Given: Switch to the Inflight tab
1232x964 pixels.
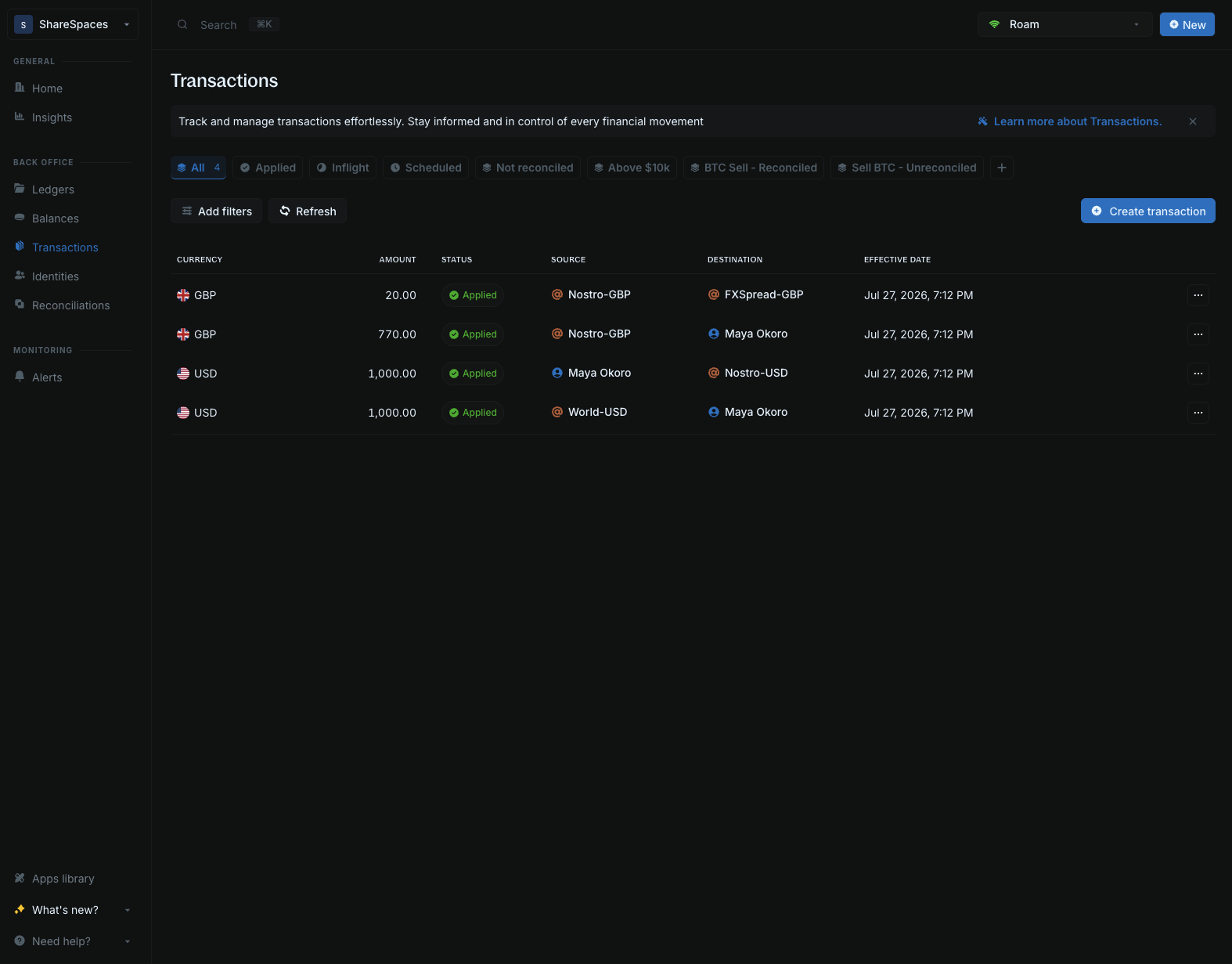Looking at the screenshot, I should coord(343,168).
